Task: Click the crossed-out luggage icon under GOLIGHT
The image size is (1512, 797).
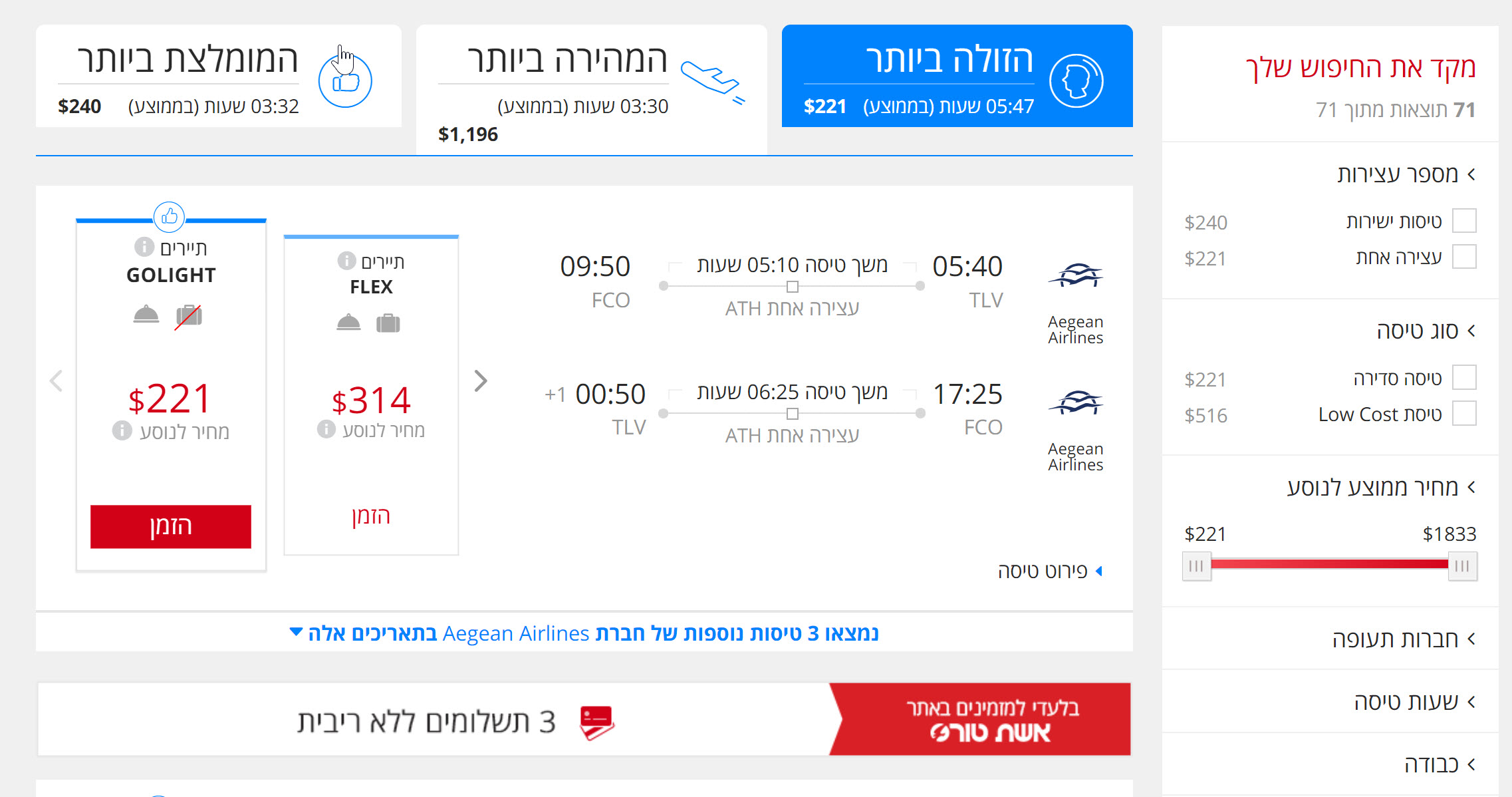Action: click(188, 315)
